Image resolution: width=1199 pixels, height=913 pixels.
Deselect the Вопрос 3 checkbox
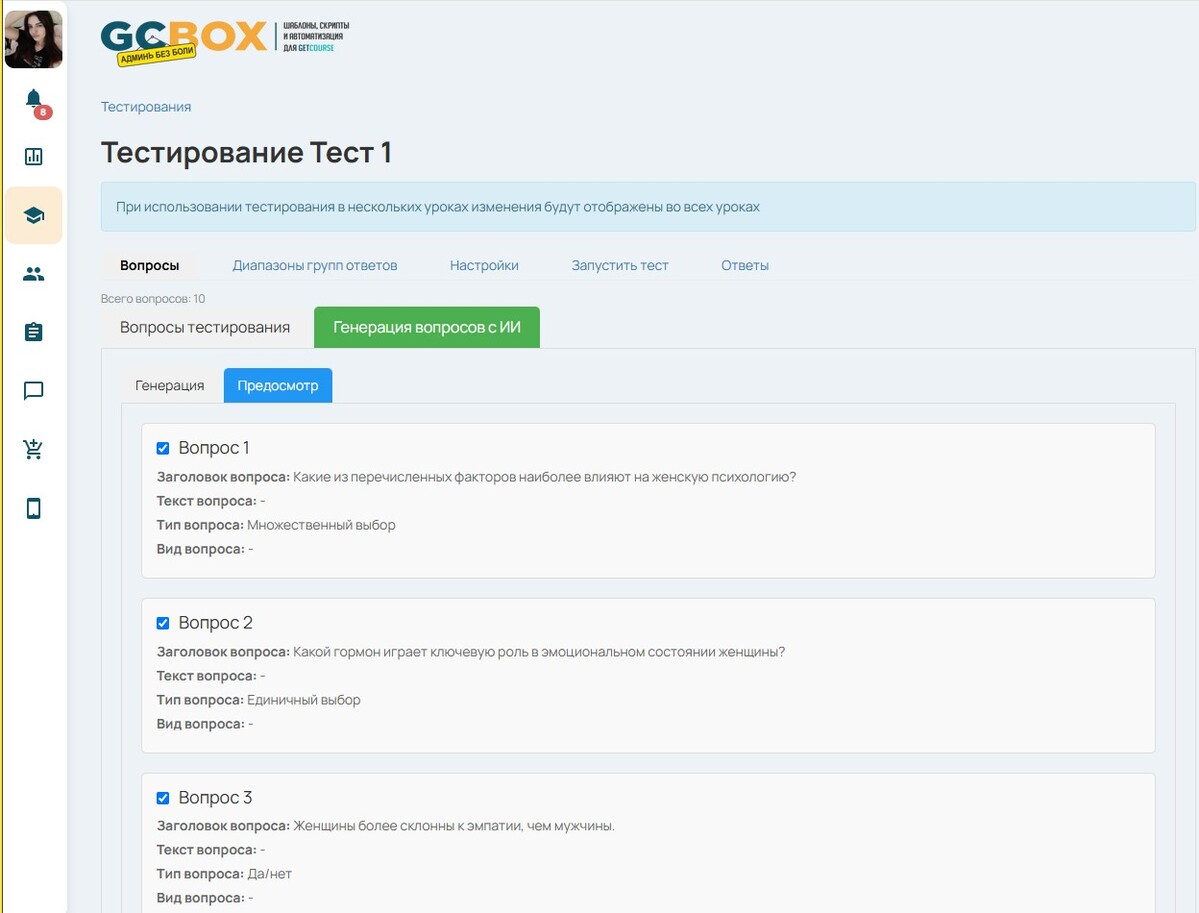coord(163,798)
